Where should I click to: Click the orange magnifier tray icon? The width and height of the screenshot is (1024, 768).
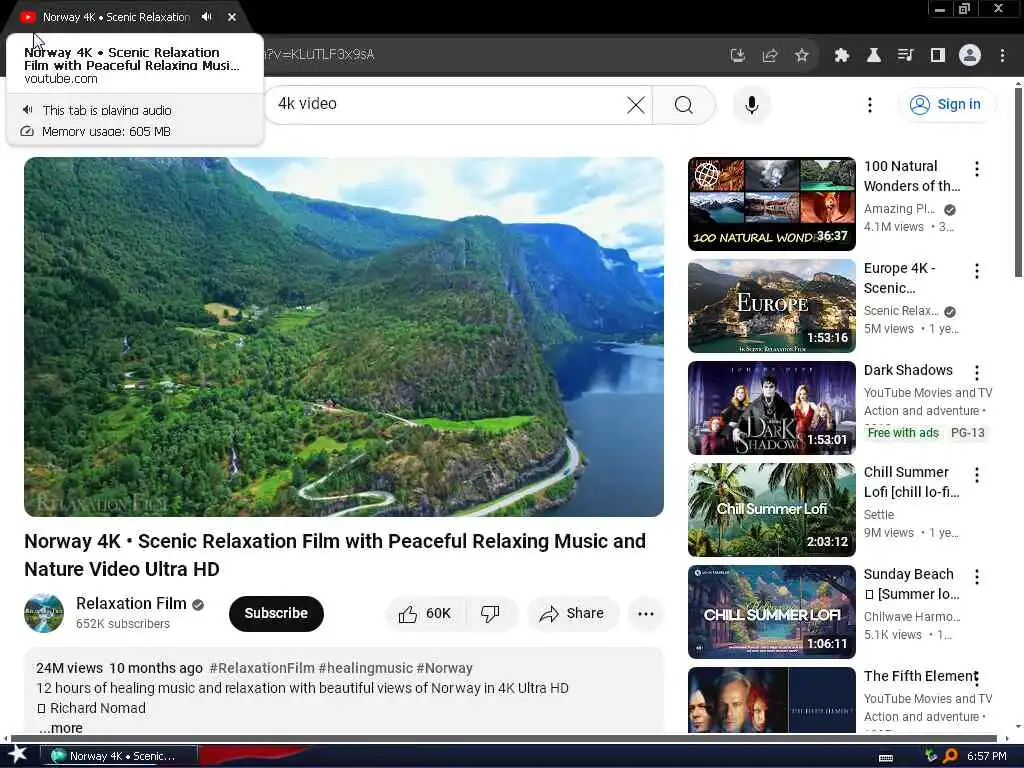point(950,756)
